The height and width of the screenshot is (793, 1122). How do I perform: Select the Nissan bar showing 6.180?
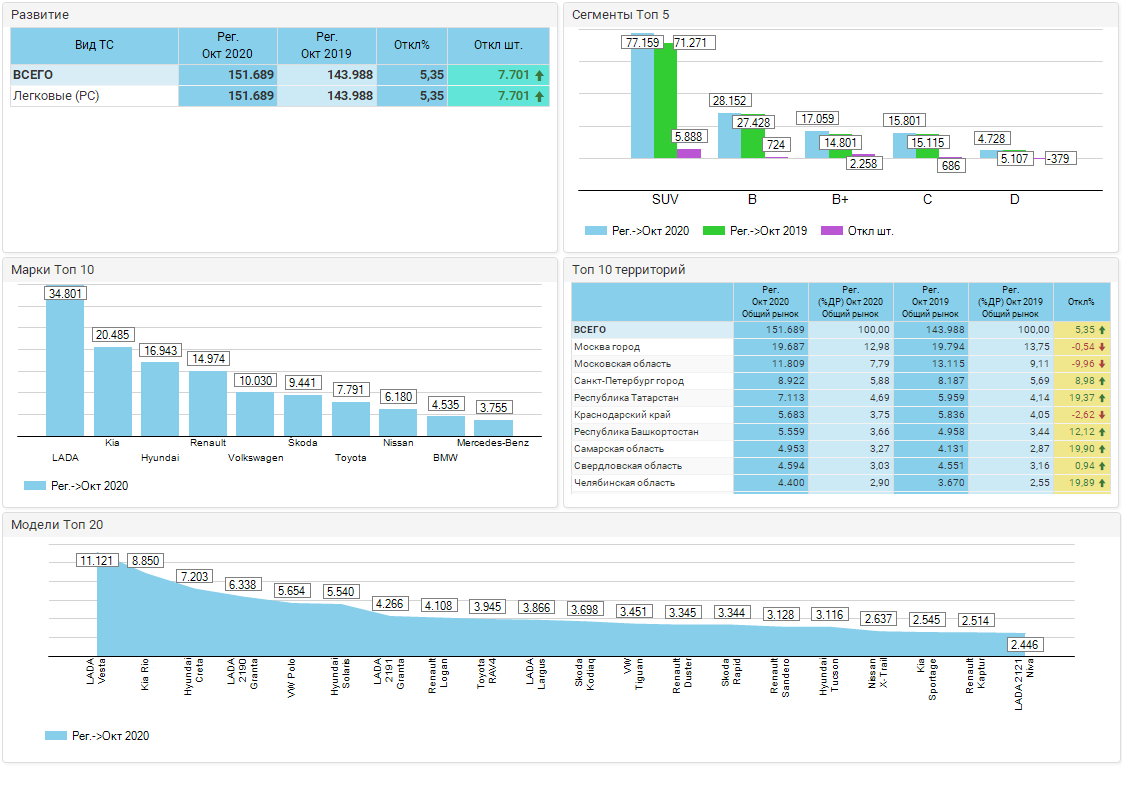(x=398, y=422)
